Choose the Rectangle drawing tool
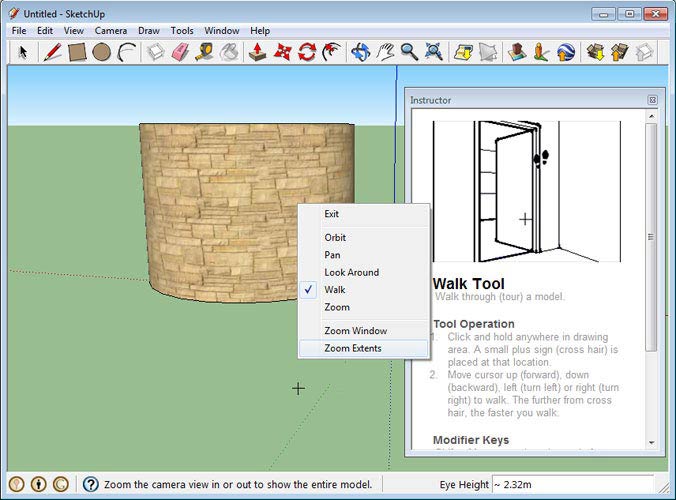The height and width of the screenshot is (500, 676). pos(77,51)
